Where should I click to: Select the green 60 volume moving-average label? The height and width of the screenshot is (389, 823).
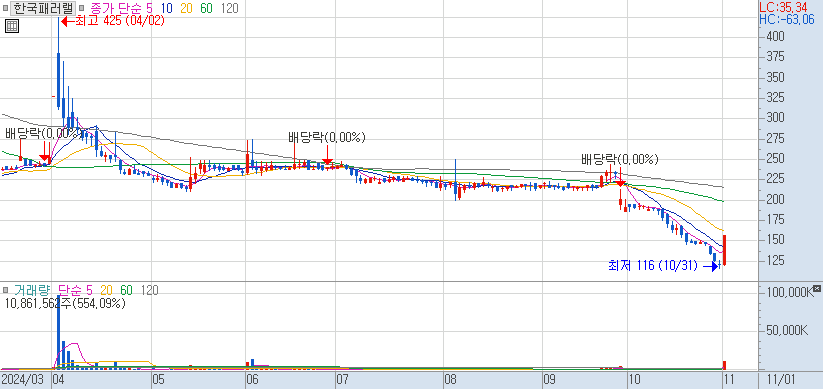pos(126,290)
